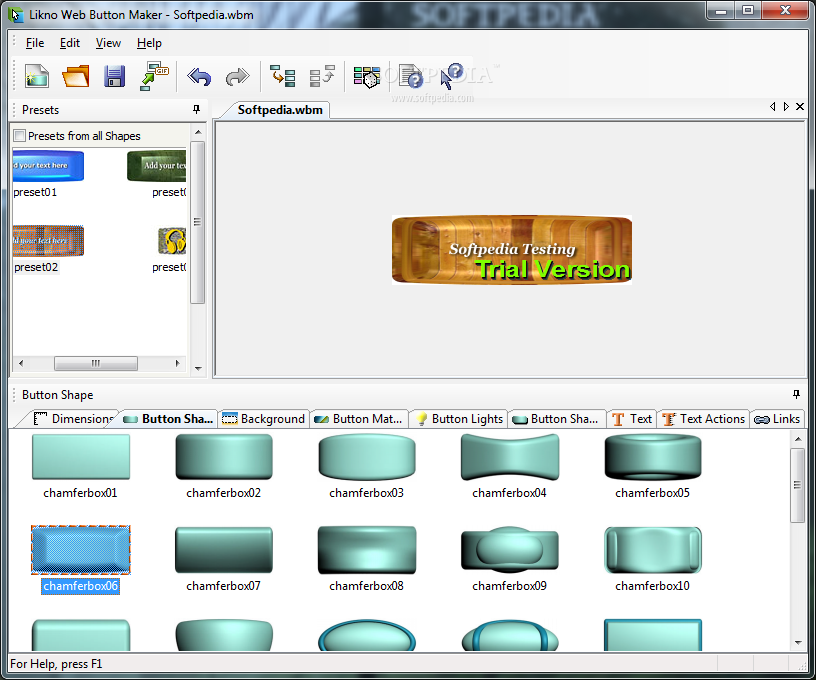The width and height of the screenshot is (816, 680).
Task: Click the Button Shape vertical scrollbar thumb
Action: [797, 485]
